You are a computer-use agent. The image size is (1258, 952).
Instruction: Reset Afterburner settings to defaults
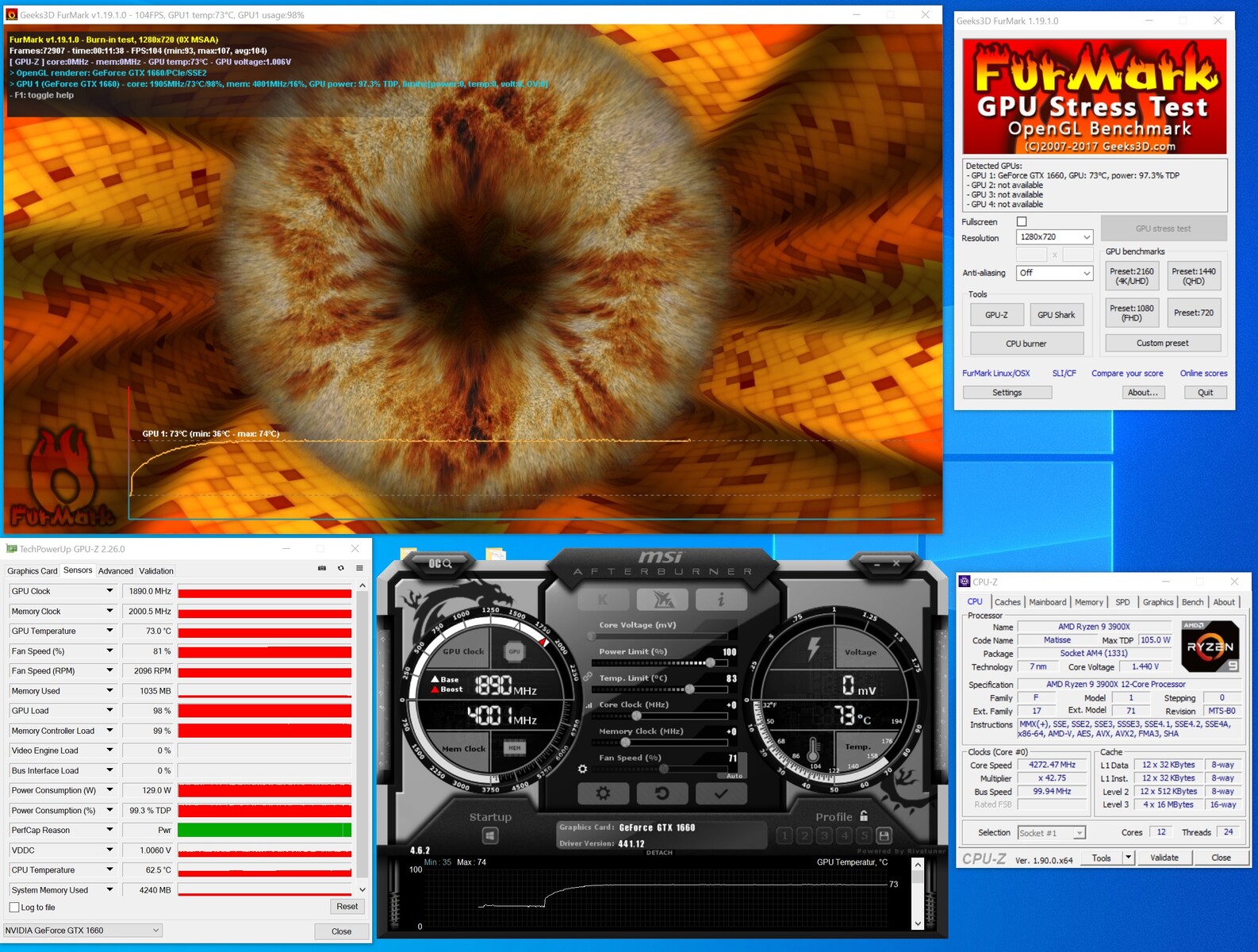pos(662,793)
